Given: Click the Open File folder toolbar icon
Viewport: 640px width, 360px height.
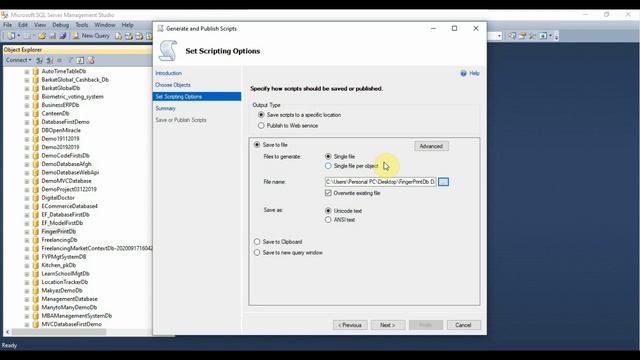Looking at the screenshot, I should (x=42, y=36).
